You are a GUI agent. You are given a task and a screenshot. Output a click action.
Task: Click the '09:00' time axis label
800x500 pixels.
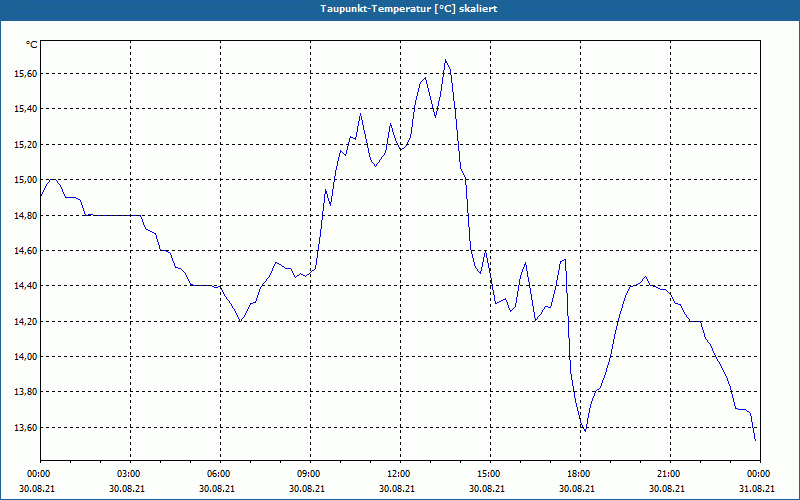click(310, 474)
